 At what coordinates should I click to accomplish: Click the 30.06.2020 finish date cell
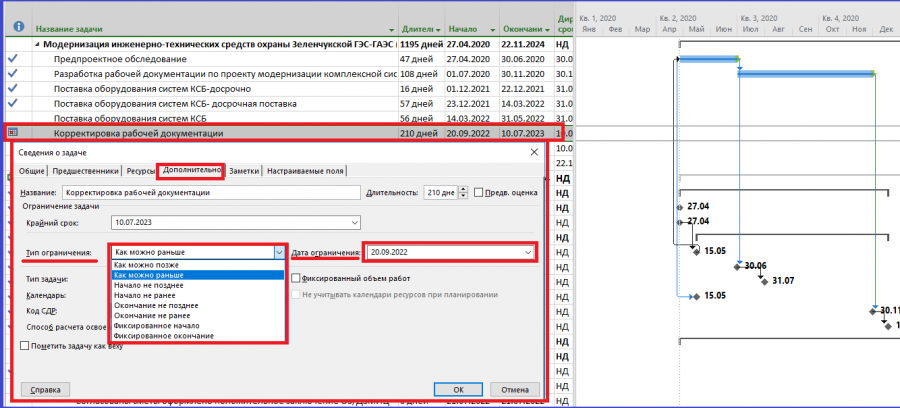pyautogui.click(x=526, y=59)
